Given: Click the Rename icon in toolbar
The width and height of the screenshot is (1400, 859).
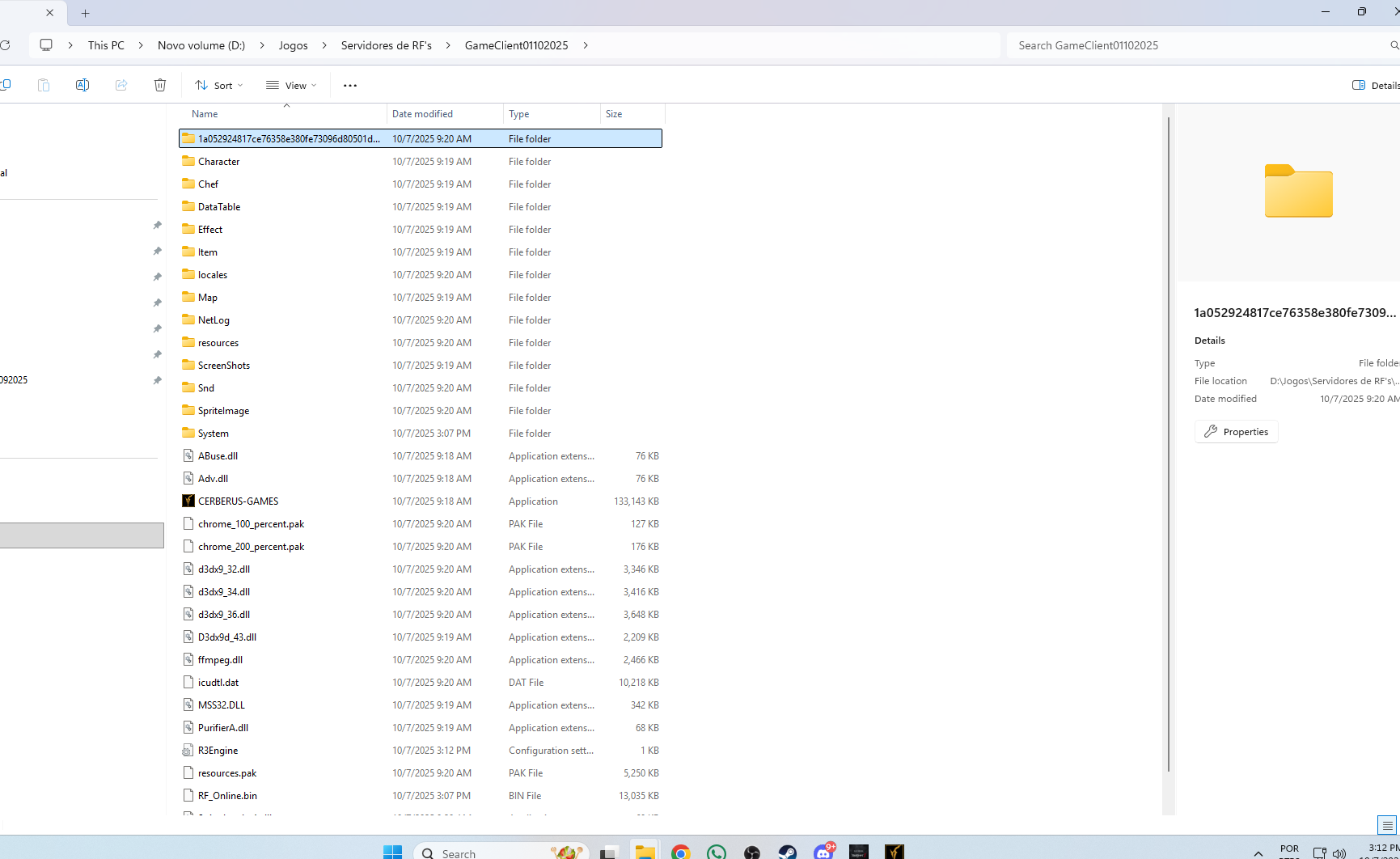Looking at the screenshot, I should (82, 85).
